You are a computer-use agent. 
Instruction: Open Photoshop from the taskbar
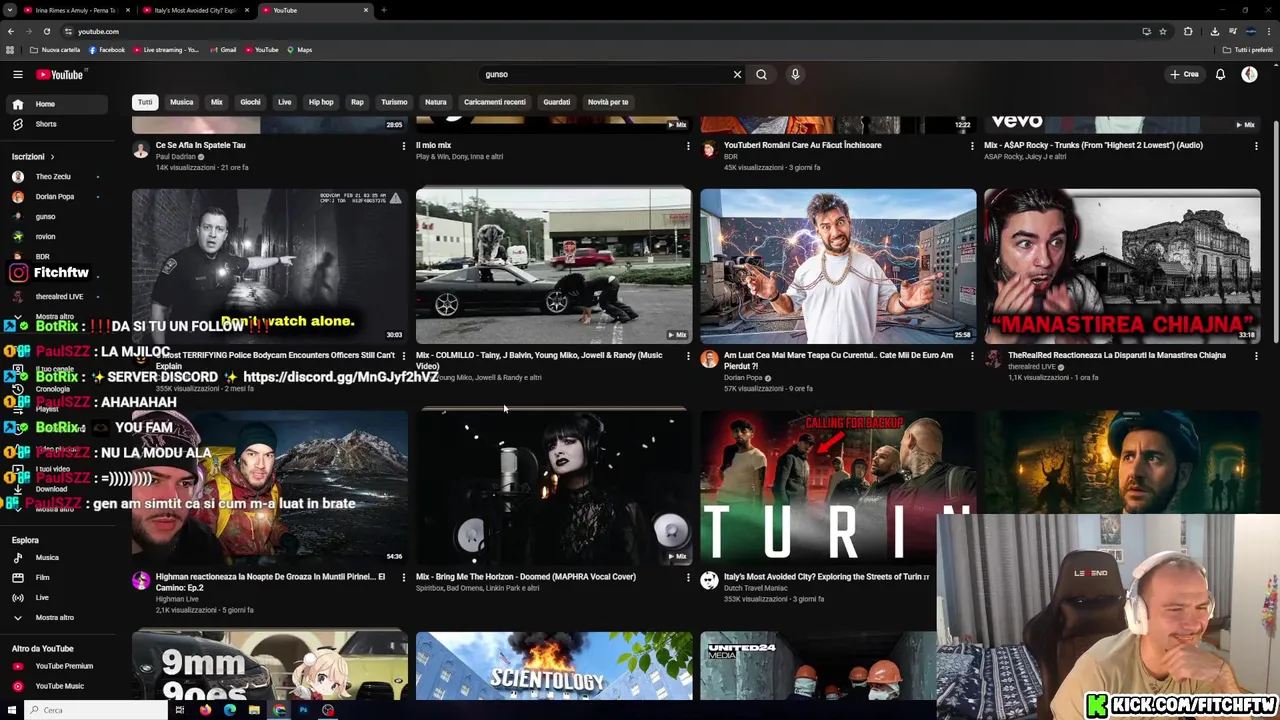[x=303, y=710]
